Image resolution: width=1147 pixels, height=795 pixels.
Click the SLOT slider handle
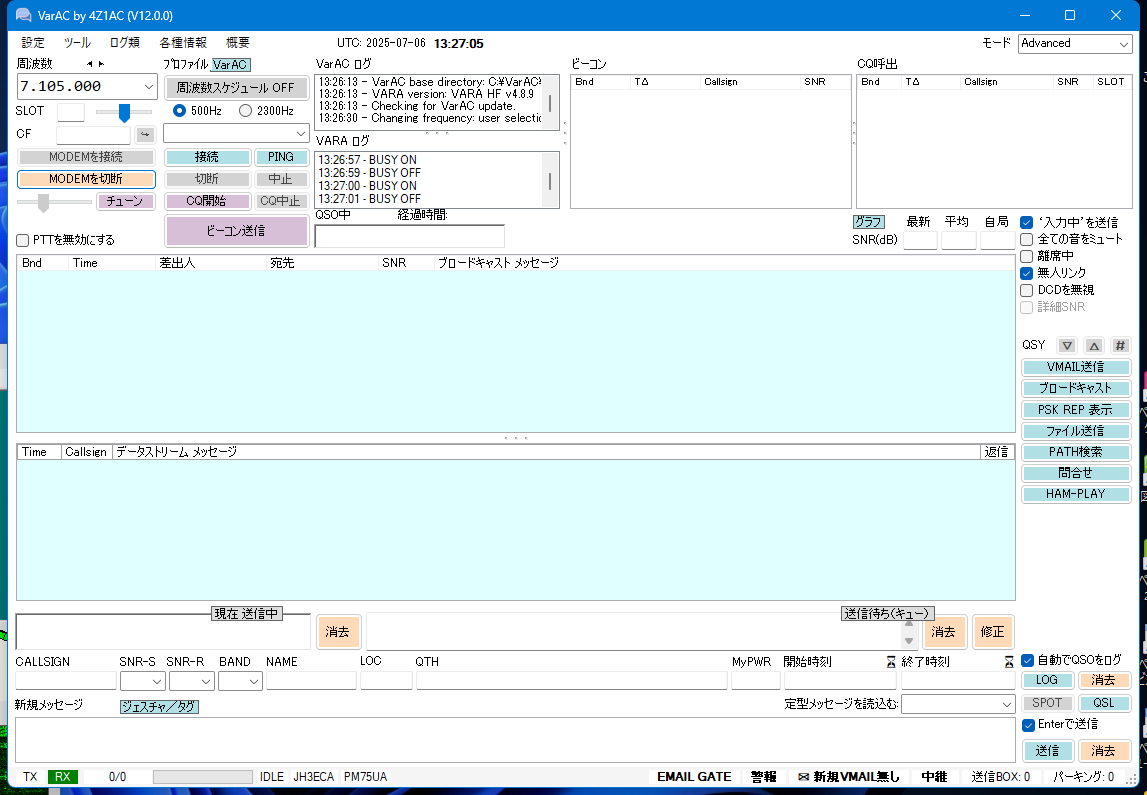[x=124, y=113]
